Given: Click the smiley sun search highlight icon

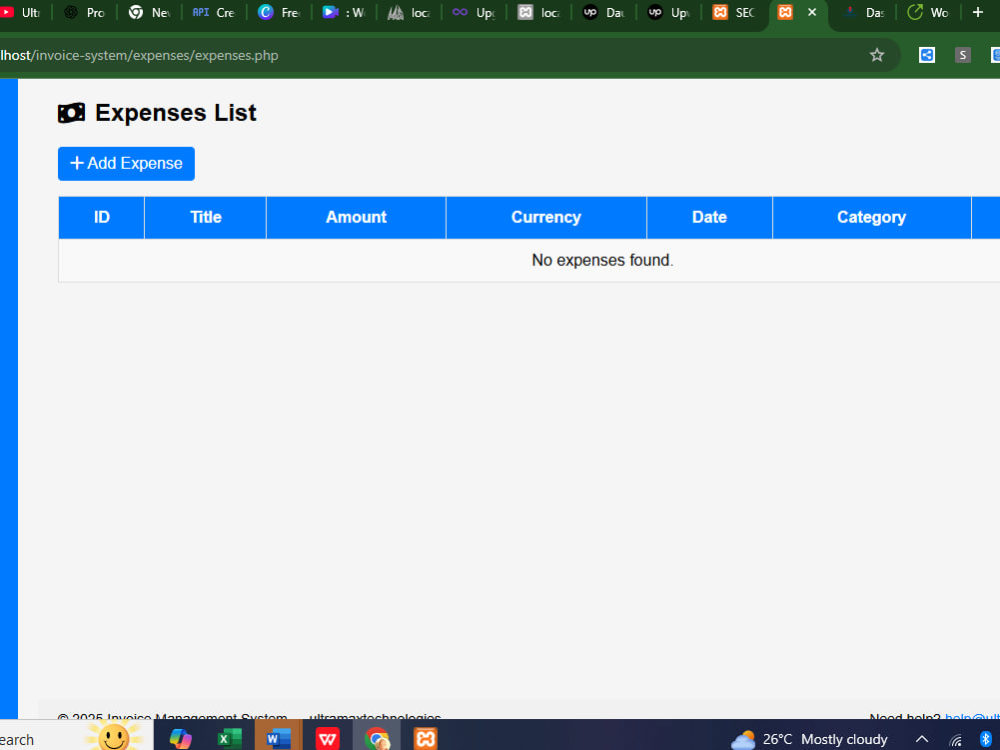Looking at the screenshot, I should pos(114,736).
